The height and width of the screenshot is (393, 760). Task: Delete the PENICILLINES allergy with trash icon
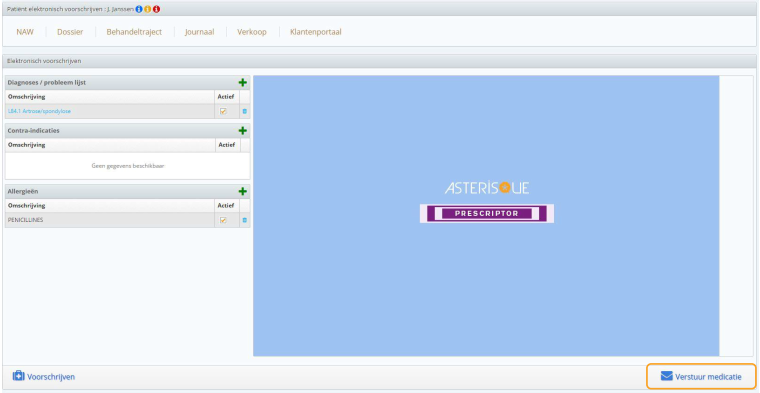244,220
